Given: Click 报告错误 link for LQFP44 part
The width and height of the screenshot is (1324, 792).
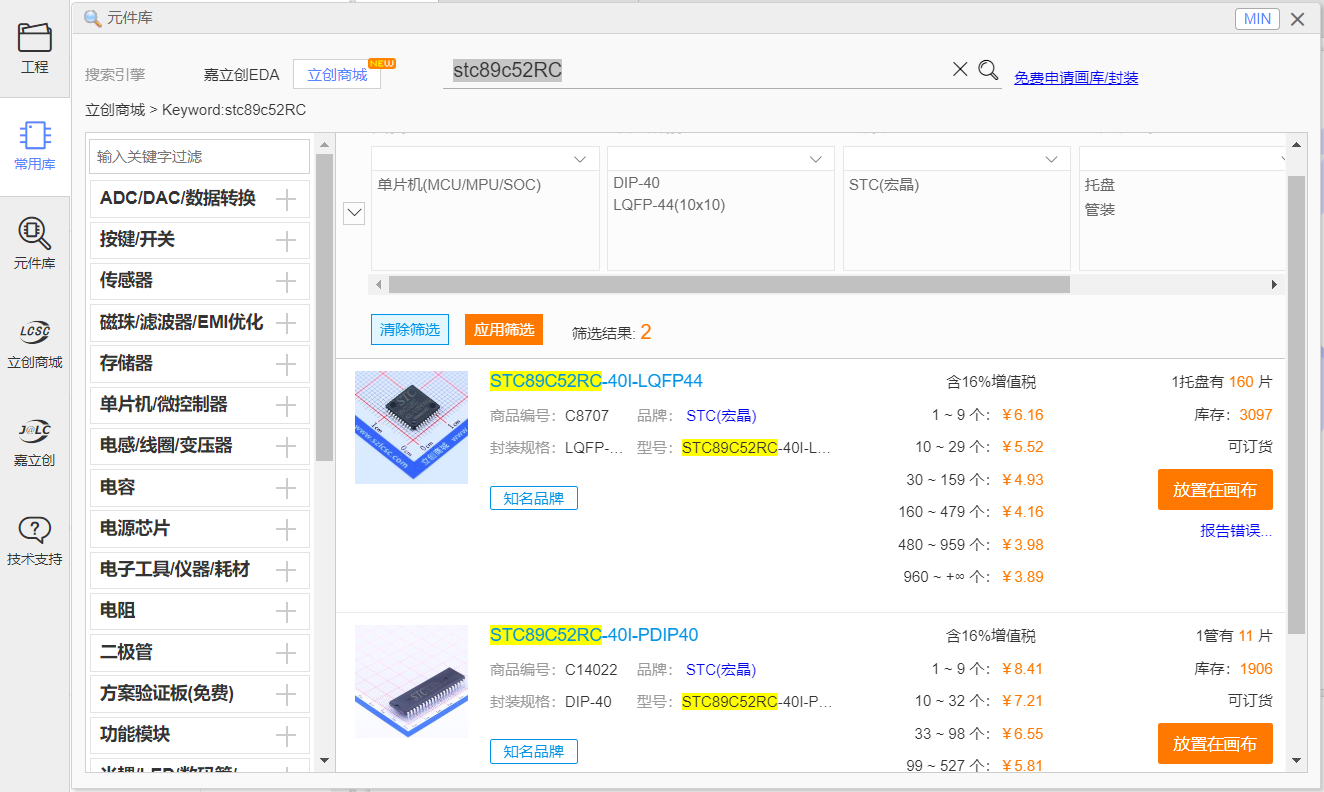Looking at the screenshot, I should [x=1236, y=531].
